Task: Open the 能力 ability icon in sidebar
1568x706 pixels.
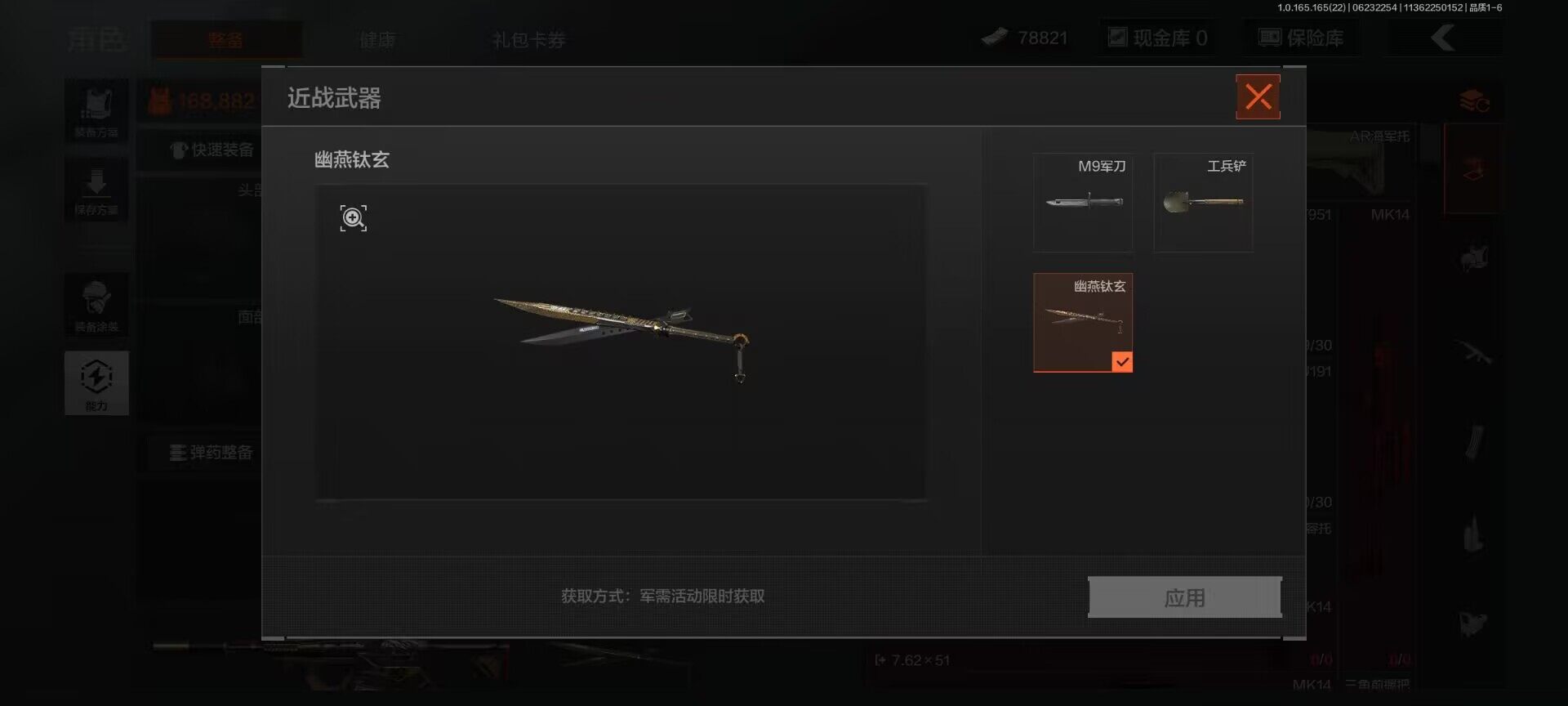Action: tap(96, 383)
